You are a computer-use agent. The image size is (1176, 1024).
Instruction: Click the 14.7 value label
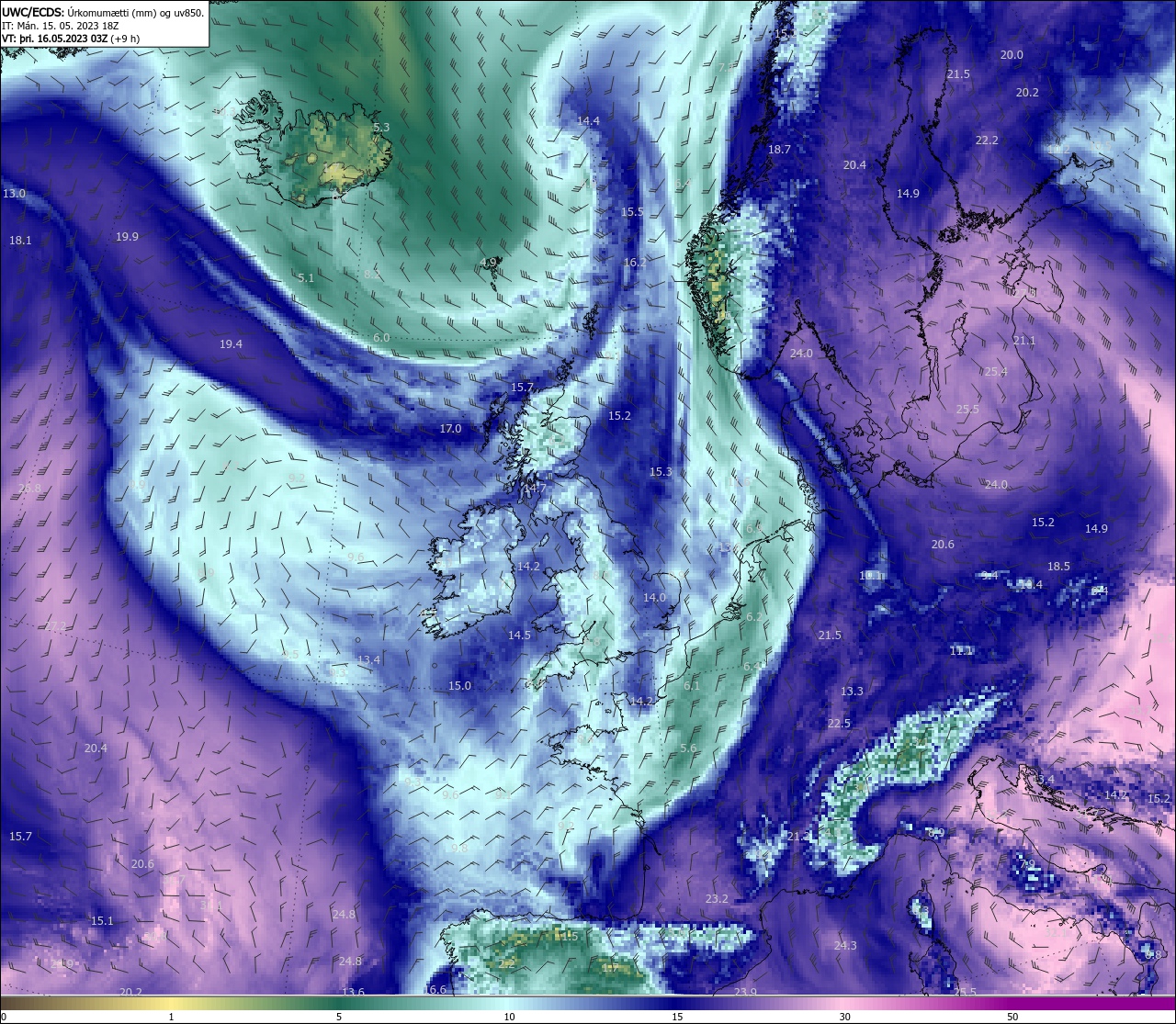pyautogui.click(x=534, y=488)
